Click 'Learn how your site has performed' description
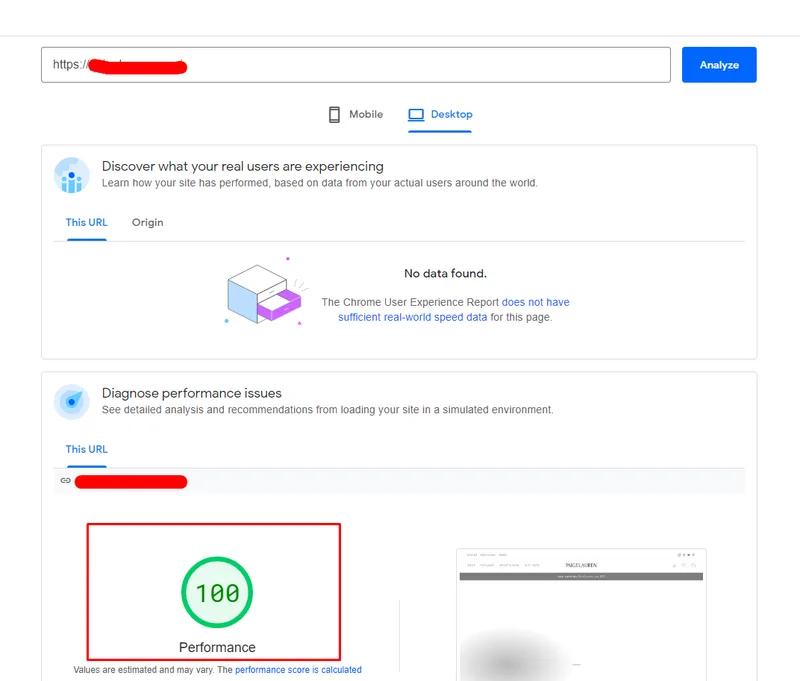The height and width of the screenshot is (681, 800). click(x=319, y=183)
